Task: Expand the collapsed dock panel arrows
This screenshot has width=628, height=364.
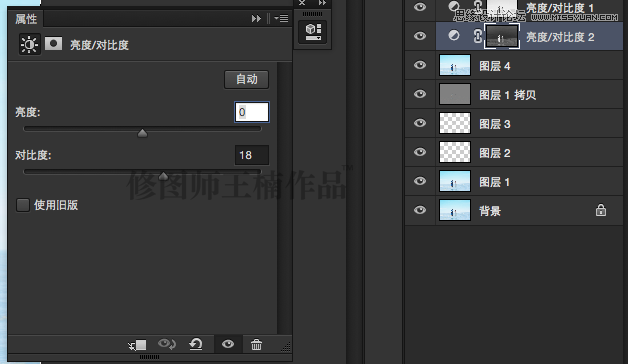Action: click(322, 3)
